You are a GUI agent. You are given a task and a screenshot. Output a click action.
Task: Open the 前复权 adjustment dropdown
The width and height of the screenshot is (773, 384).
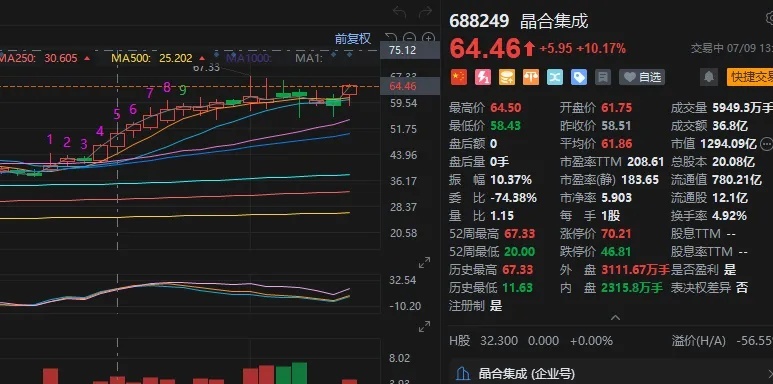click(x=353, y=38)
